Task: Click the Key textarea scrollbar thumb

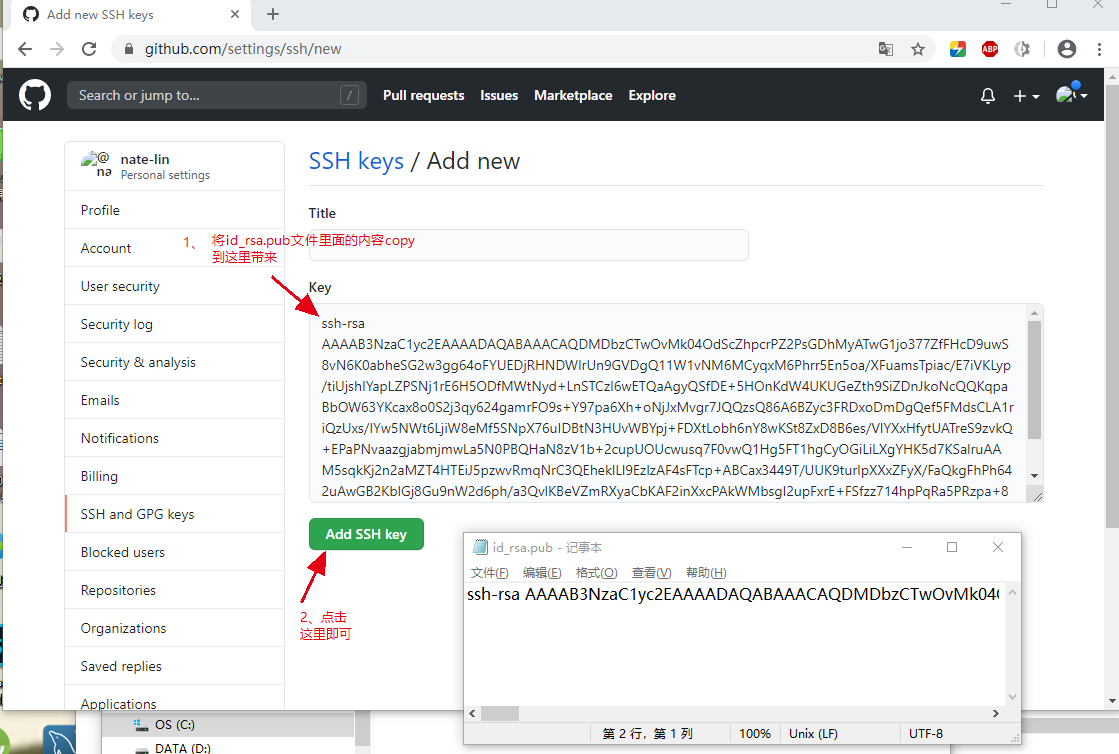Action: tap(1034, 379)
